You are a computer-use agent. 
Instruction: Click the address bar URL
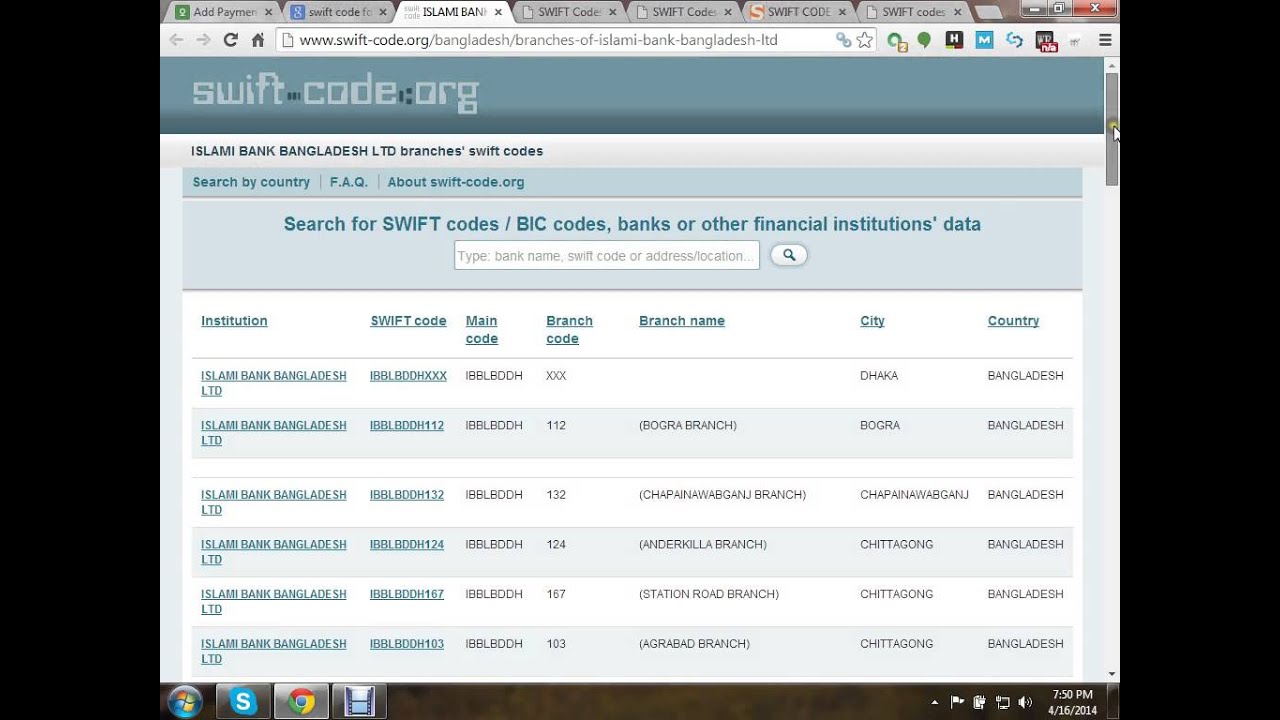tap(538, 40)
